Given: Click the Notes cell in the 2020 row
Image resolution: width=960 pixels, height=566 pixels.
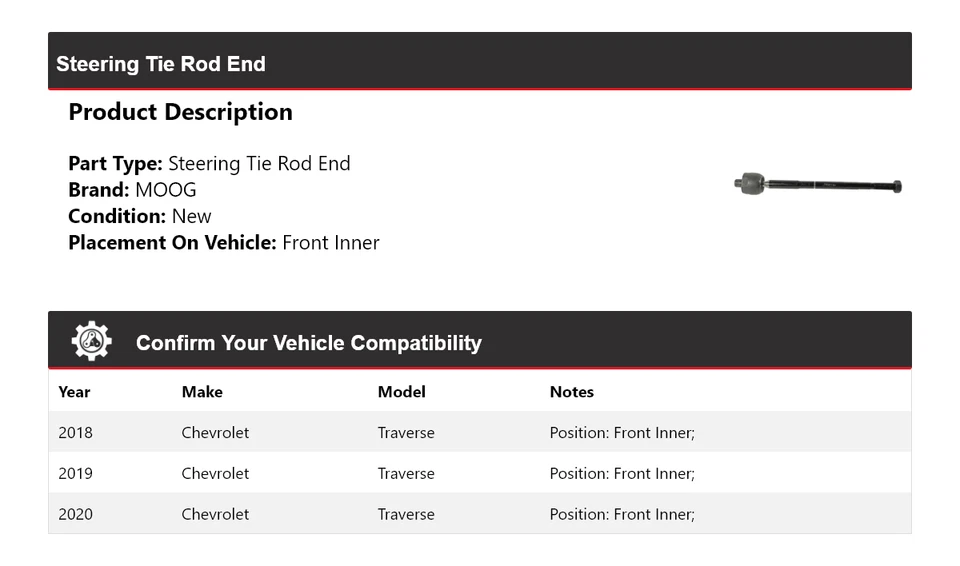Looking at the screenshot, I should coord(622,514).
